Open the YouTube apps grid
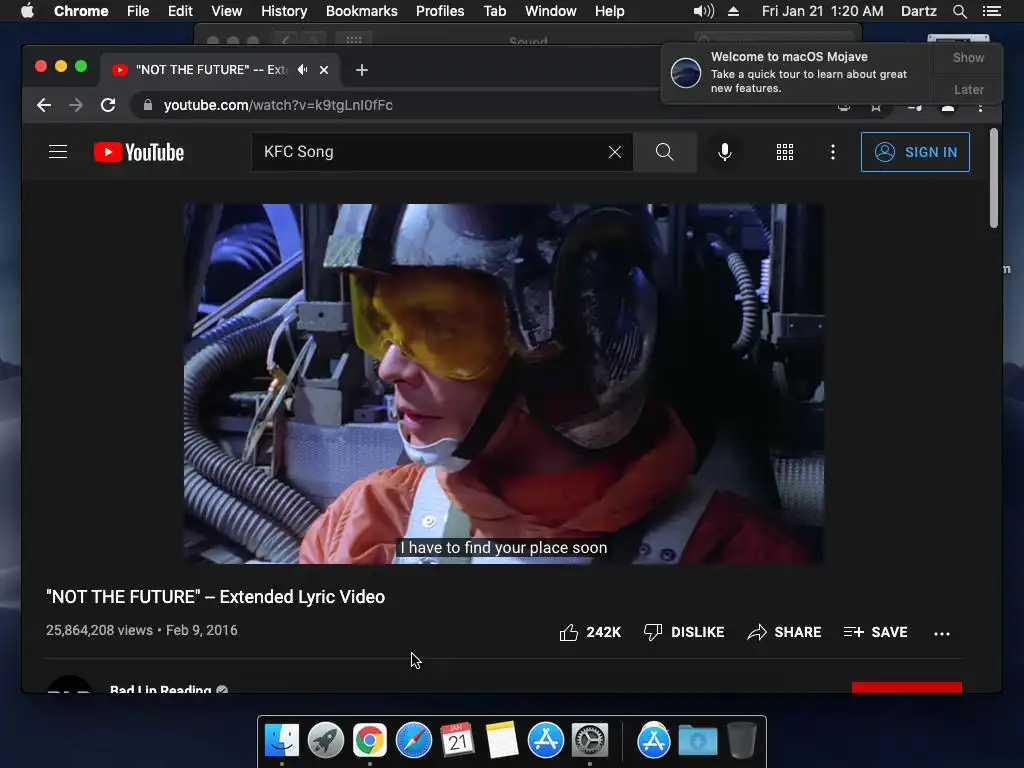The height and width of the screenshot is (768, 1024). pos(784,152)
